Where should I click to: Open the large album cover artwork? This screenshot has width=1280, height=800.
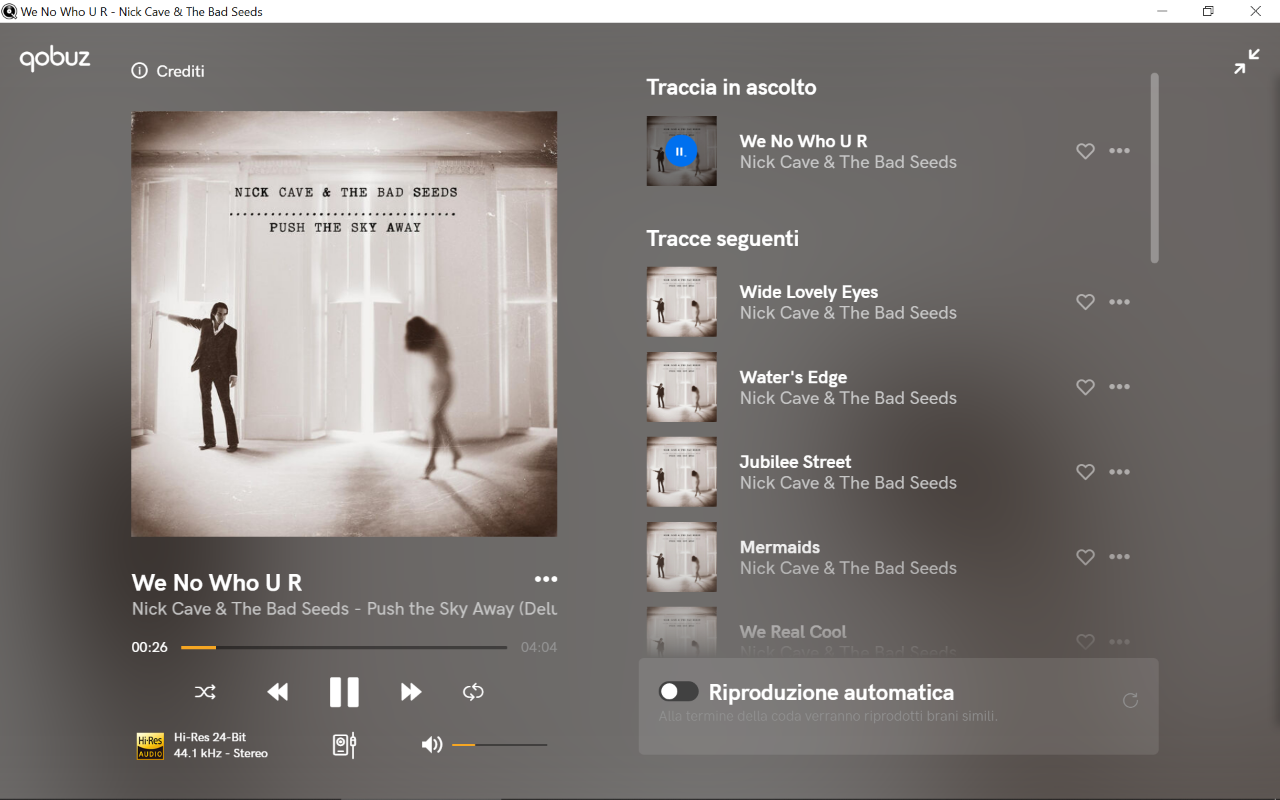click(x=344, y=324)
